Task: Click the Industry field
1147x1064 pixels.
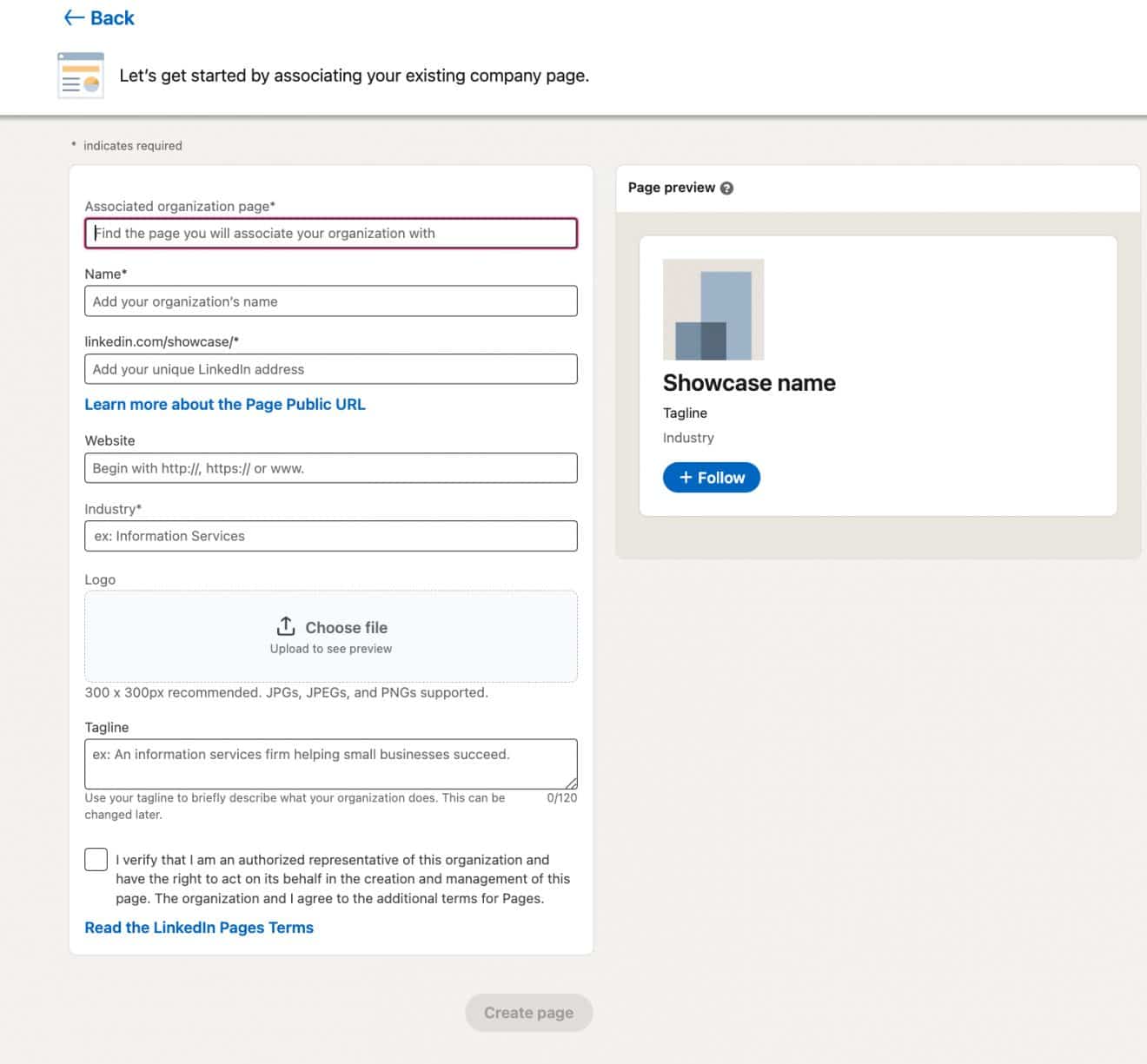Action: click(330, 535)
